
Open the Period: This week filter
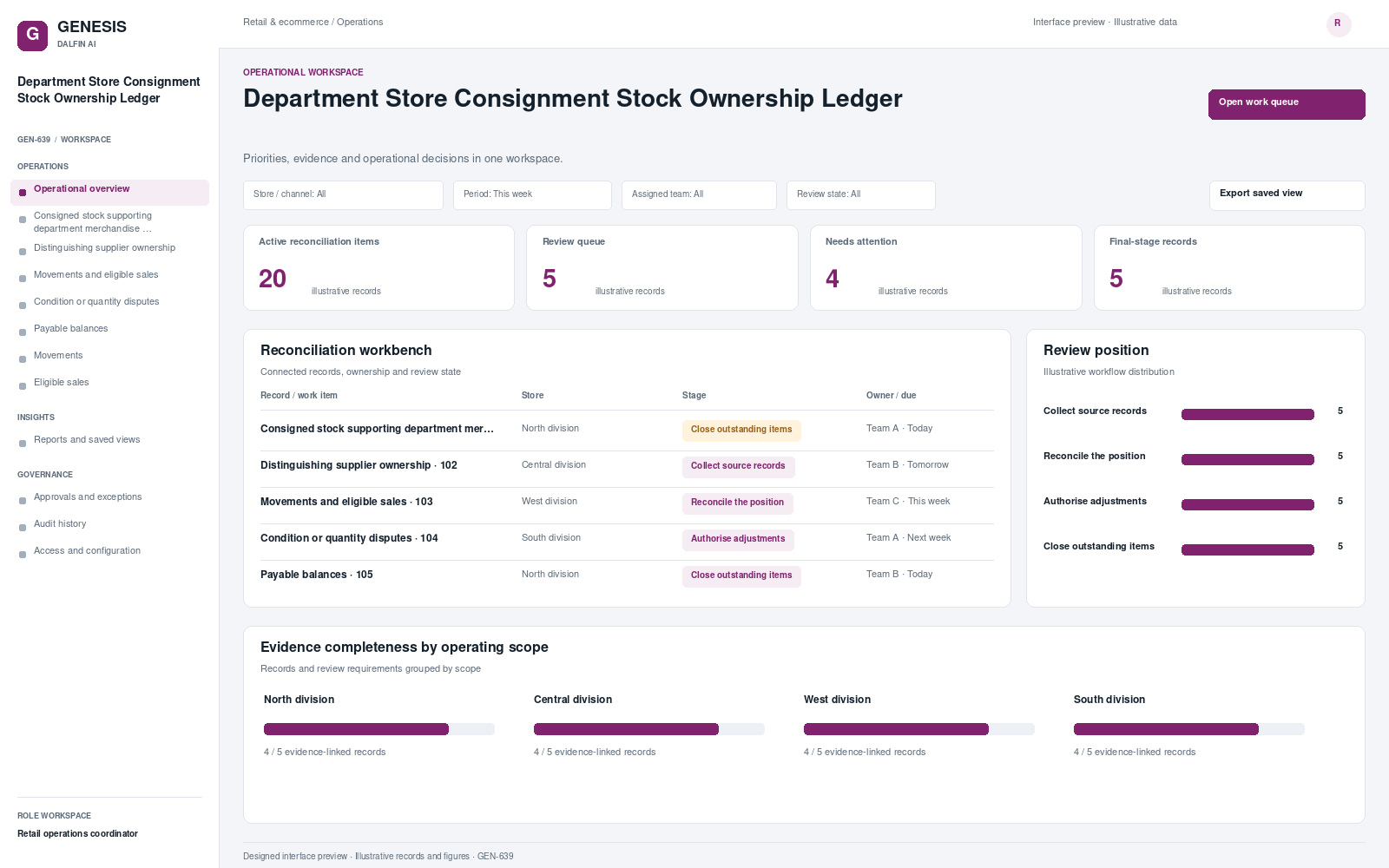[532, 195]
